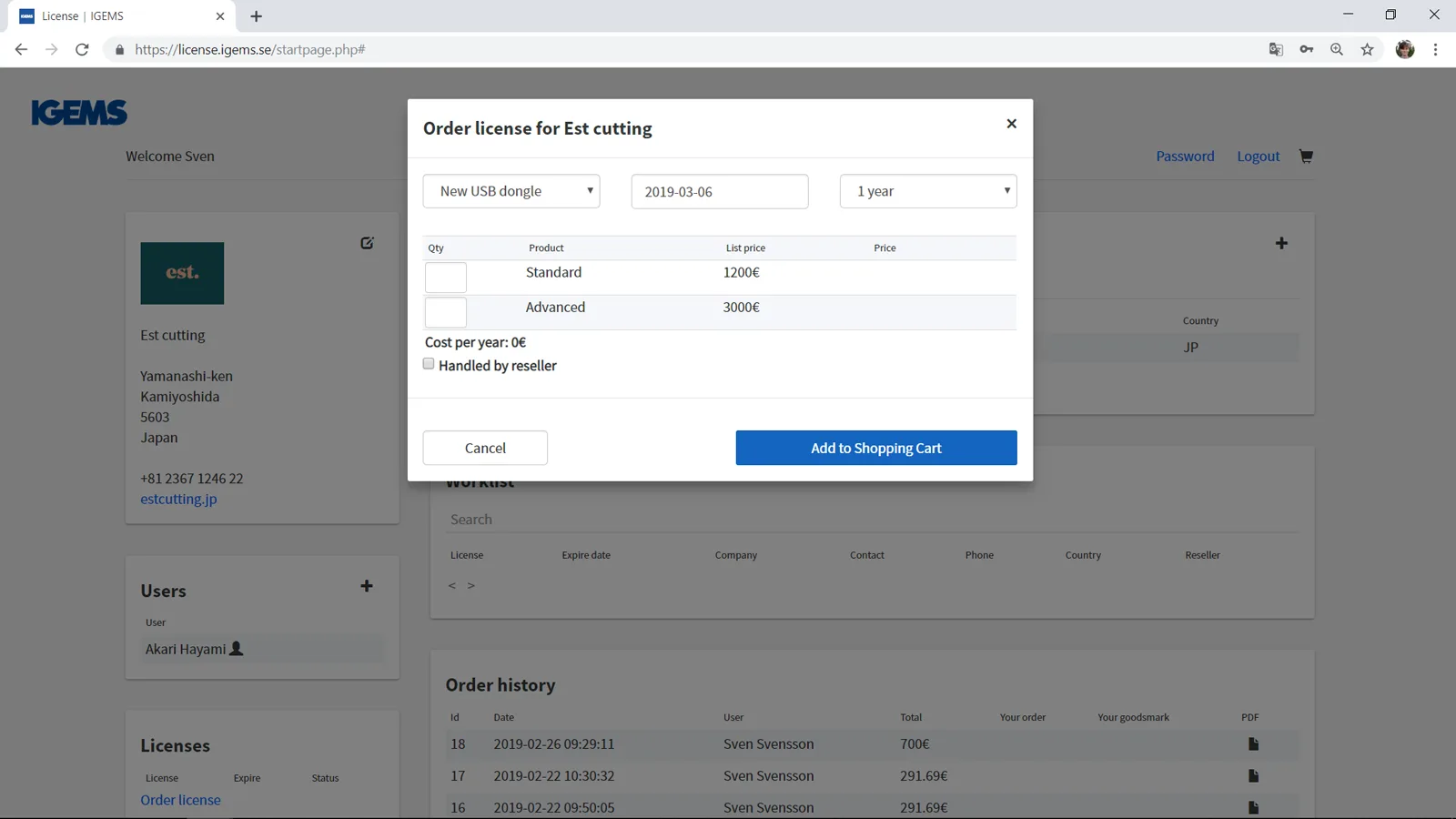Image resolution: width=1456 pixels, height=819 pixels.
Task: Open Chrome's three-dot menu
Action: point(1435,50)
